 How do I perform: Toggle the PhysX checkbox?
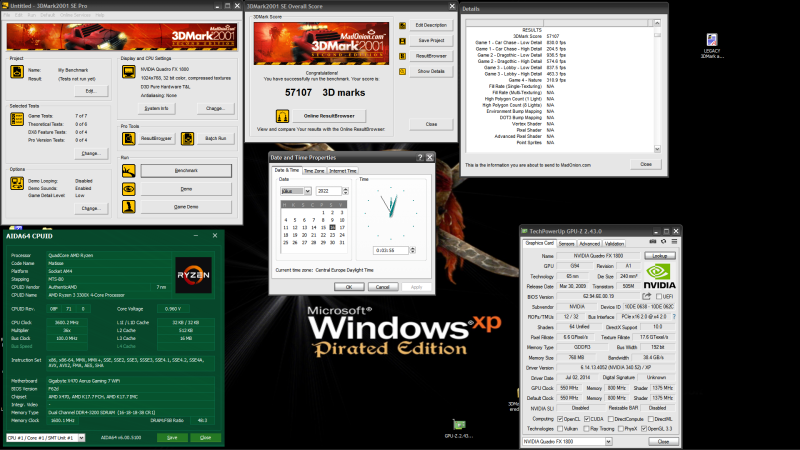pos(621,429)
